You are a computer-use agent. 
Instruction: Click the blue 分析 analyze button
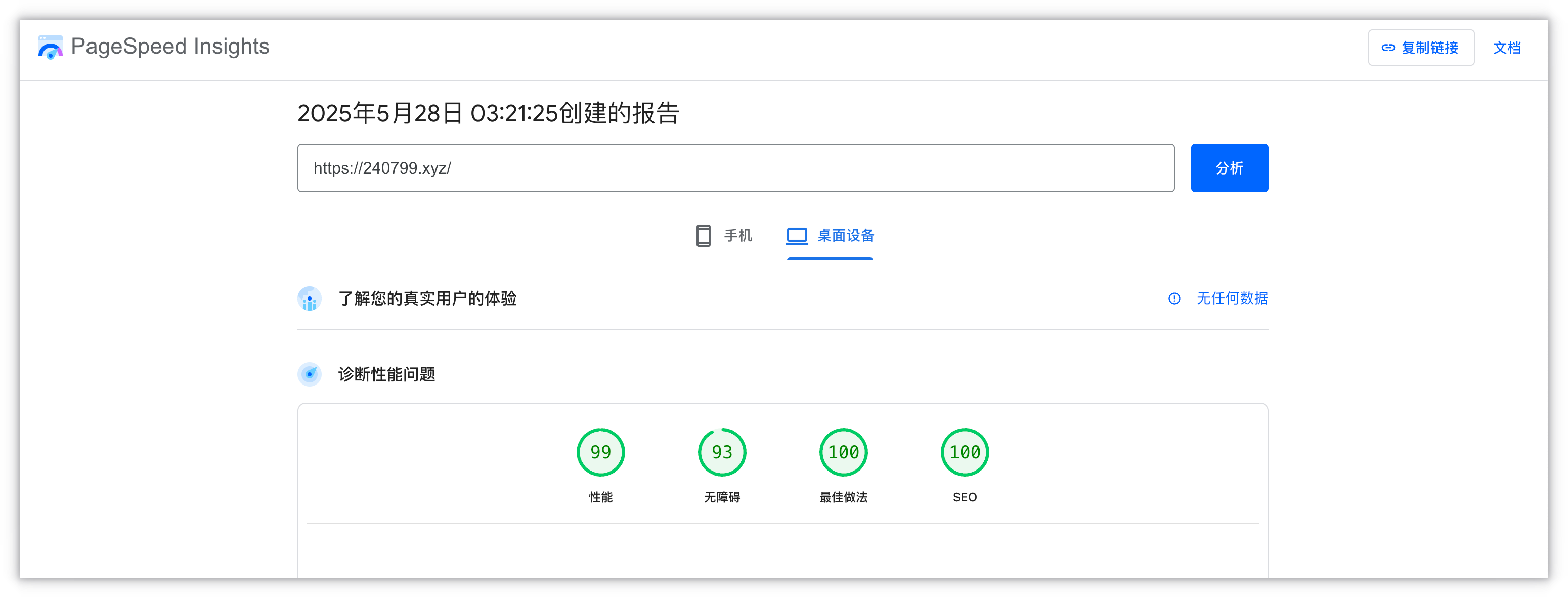tap(1229, 168)
